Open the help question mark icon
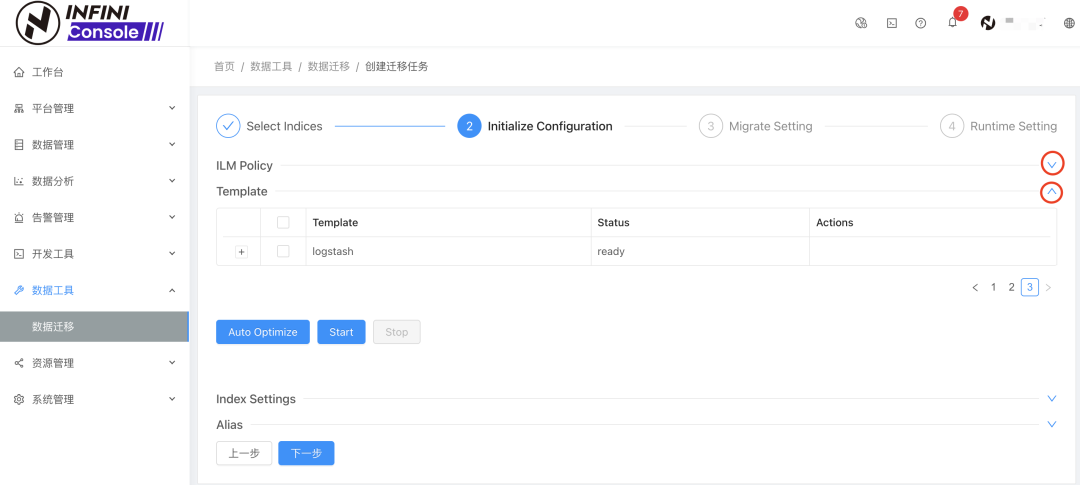This screenshot has width=1080, height=485. click(921, 23)
